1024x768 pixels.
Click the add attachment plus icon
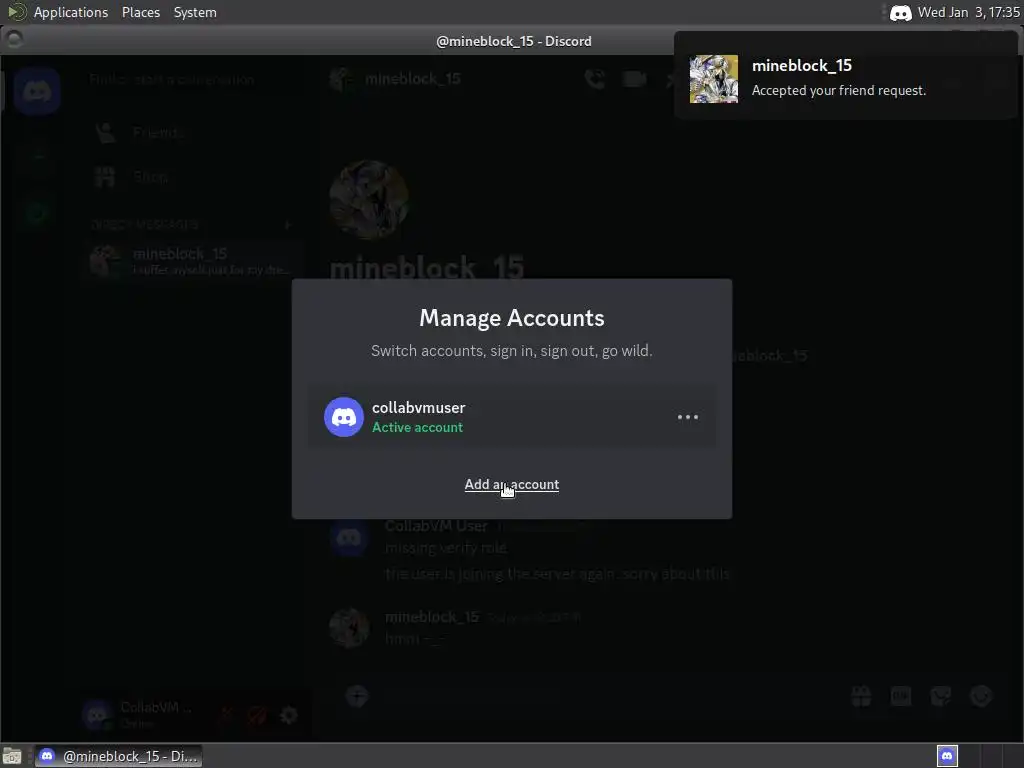(x=357, y=696)
